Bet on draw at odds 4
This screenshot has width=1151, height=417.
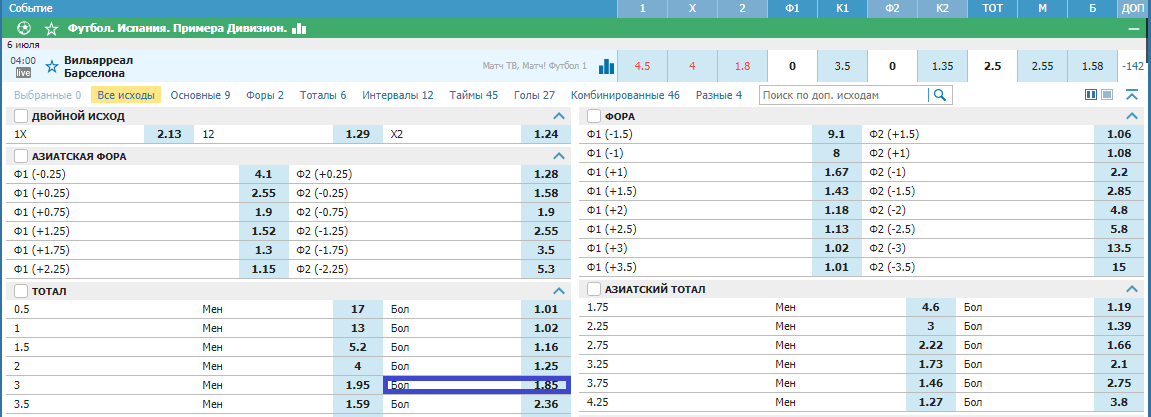(692, 66)
